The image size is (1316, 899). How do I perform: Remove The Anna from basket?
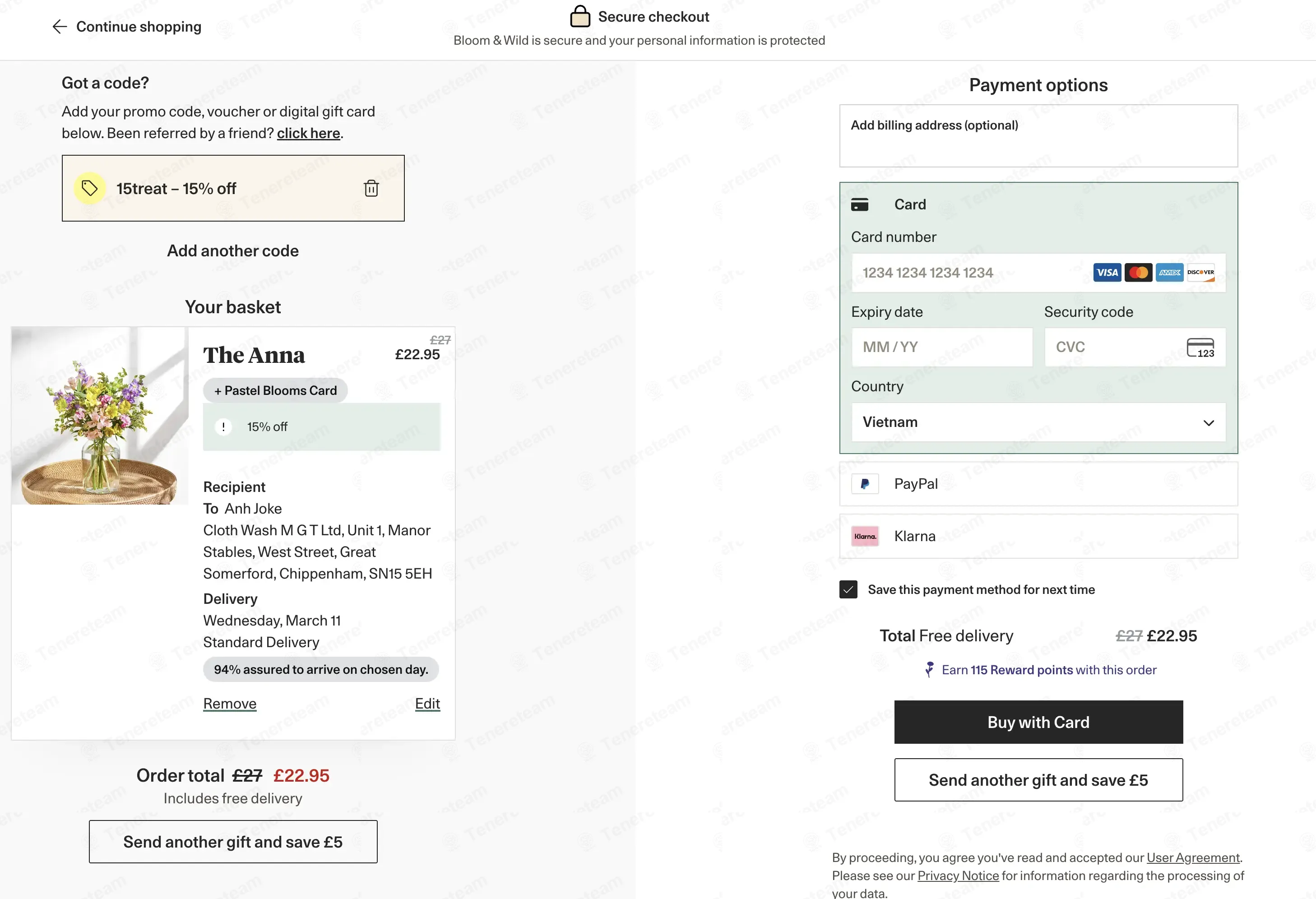(230, 704)
